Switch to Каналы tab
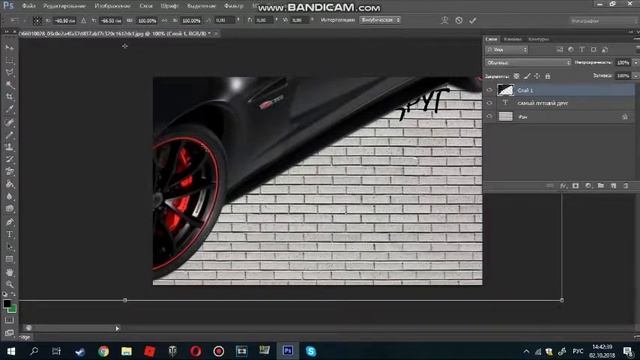 point(513,39)
